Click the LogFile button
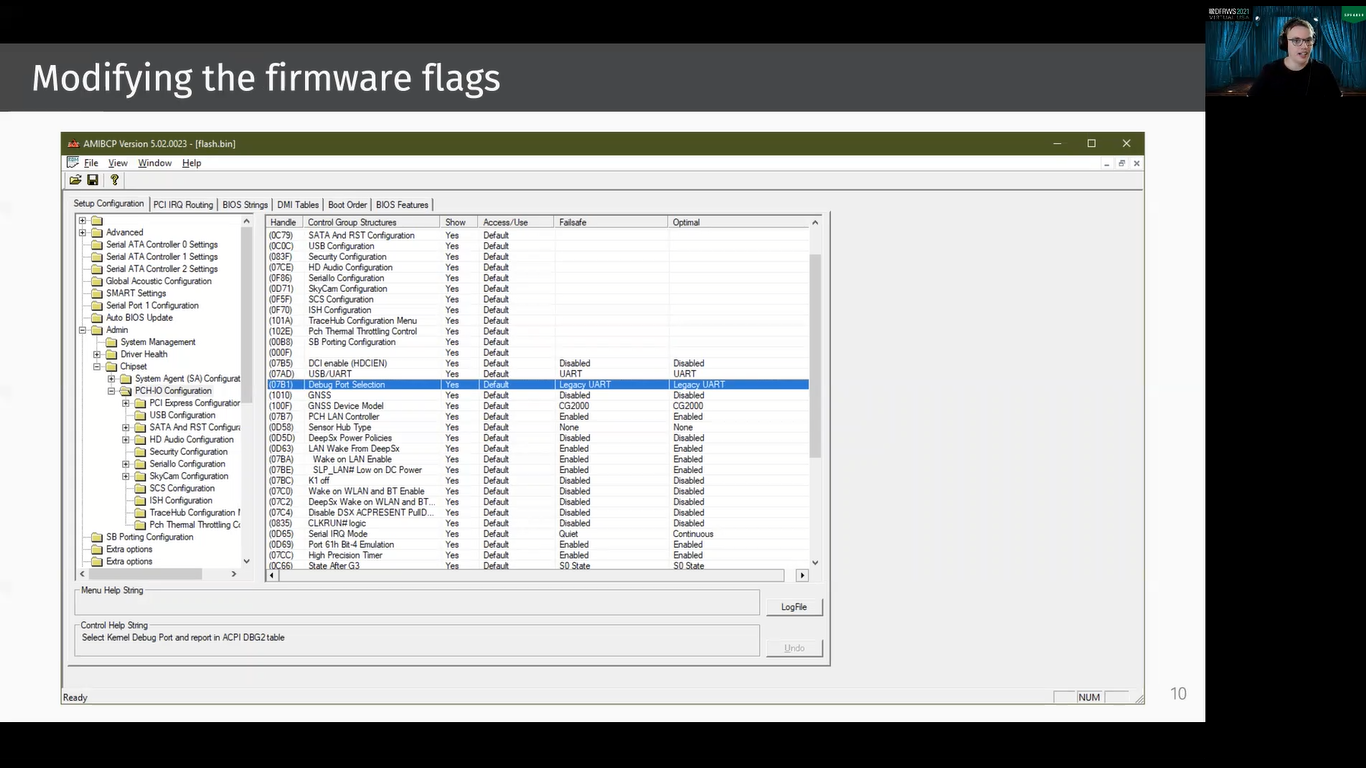Screen dimensions: 1366x768 pyautogui.click(x=793, y=606)
